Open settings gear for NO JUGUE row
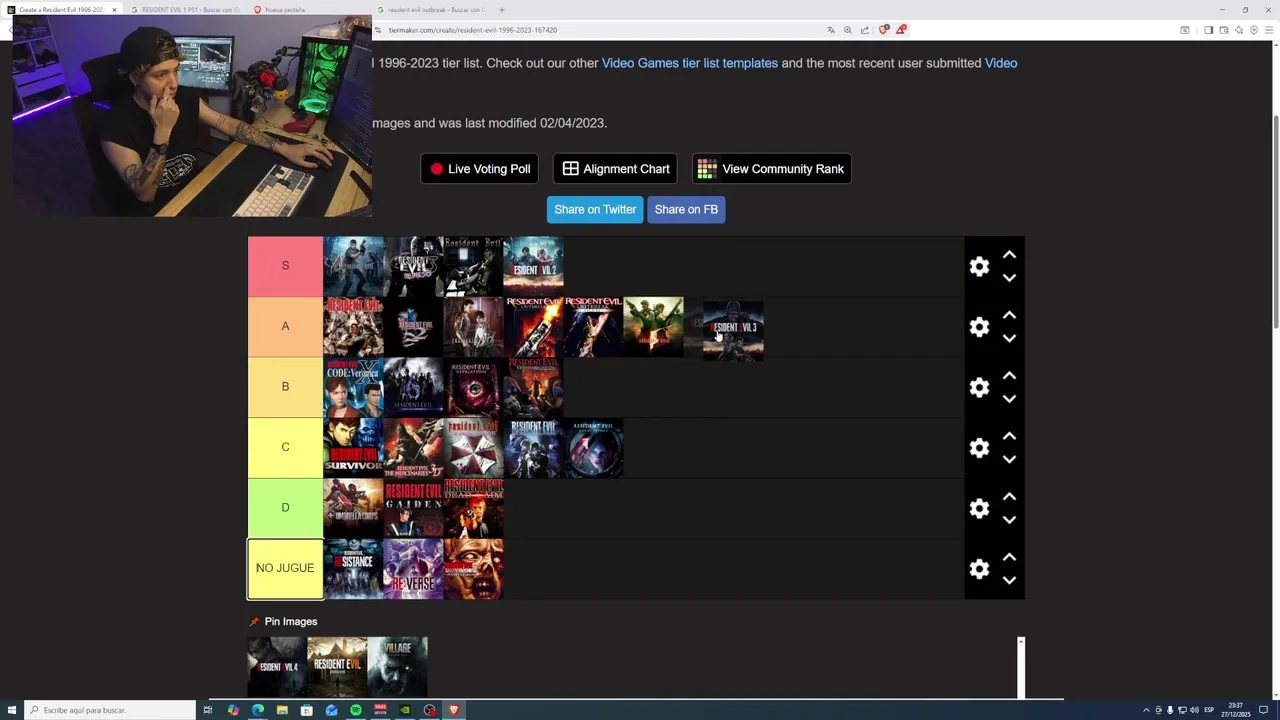Image resolution: width=1280 pixels, height=720 pixels. (x=979, y=569)
